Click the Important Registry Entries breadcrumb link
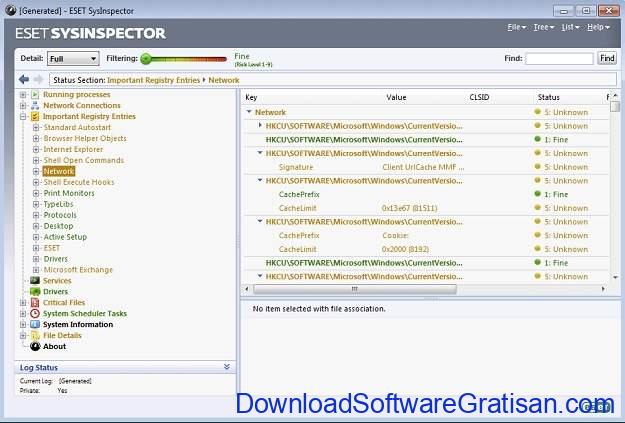The image size is (625, 423). coord(153,80)
